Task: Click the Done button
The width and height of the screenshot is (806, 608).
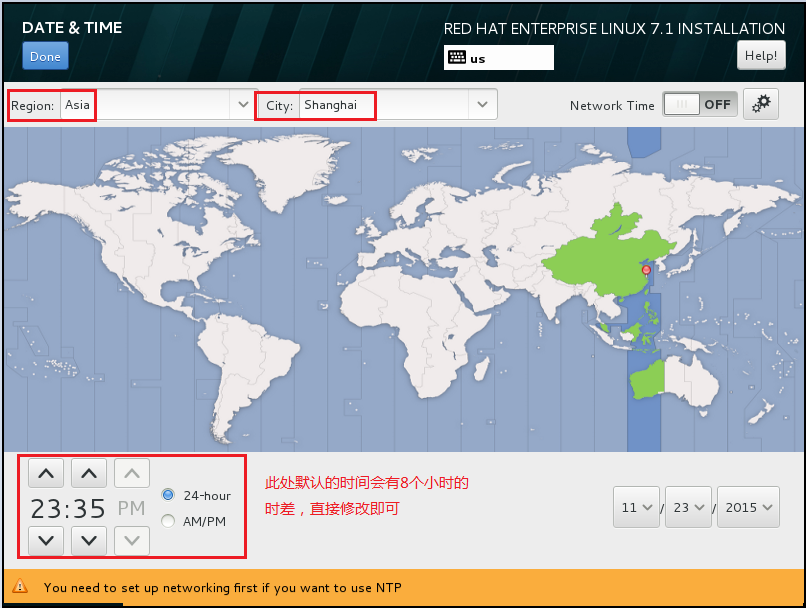Action: coord(45,56)
